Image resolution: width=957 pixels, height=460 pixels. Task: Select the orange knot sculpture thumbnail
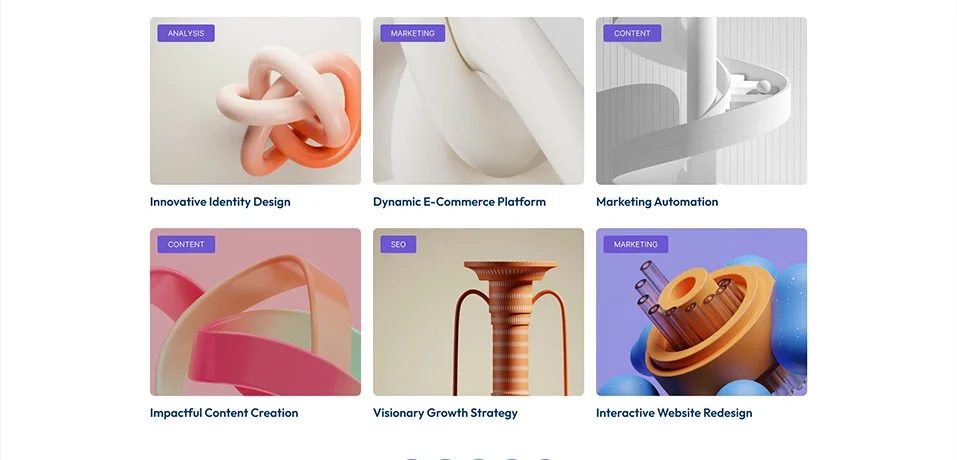pos(255,101)
